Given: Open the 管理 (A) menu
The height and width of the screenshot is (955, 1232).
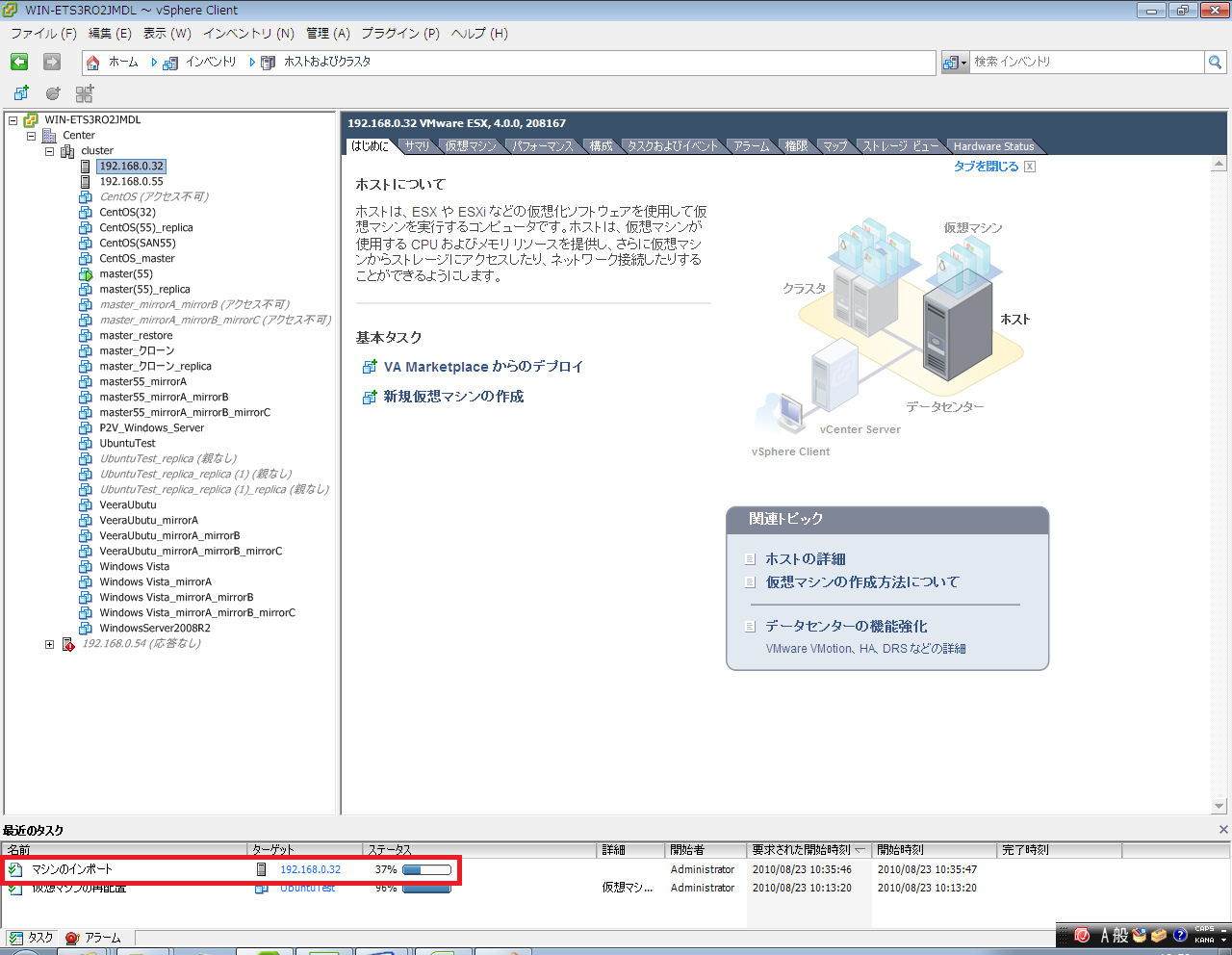Looking at the screenshot, I should (x=328, y=34).
